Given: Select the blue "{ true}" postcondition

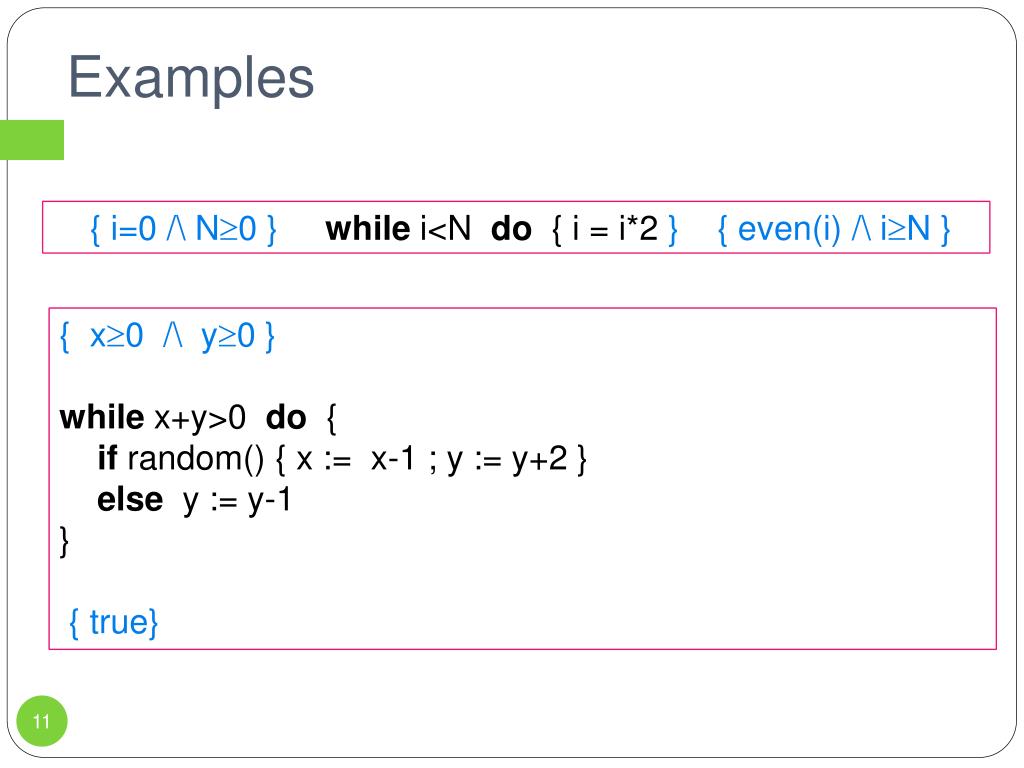Looking at the screenshot, I should 113,622.
